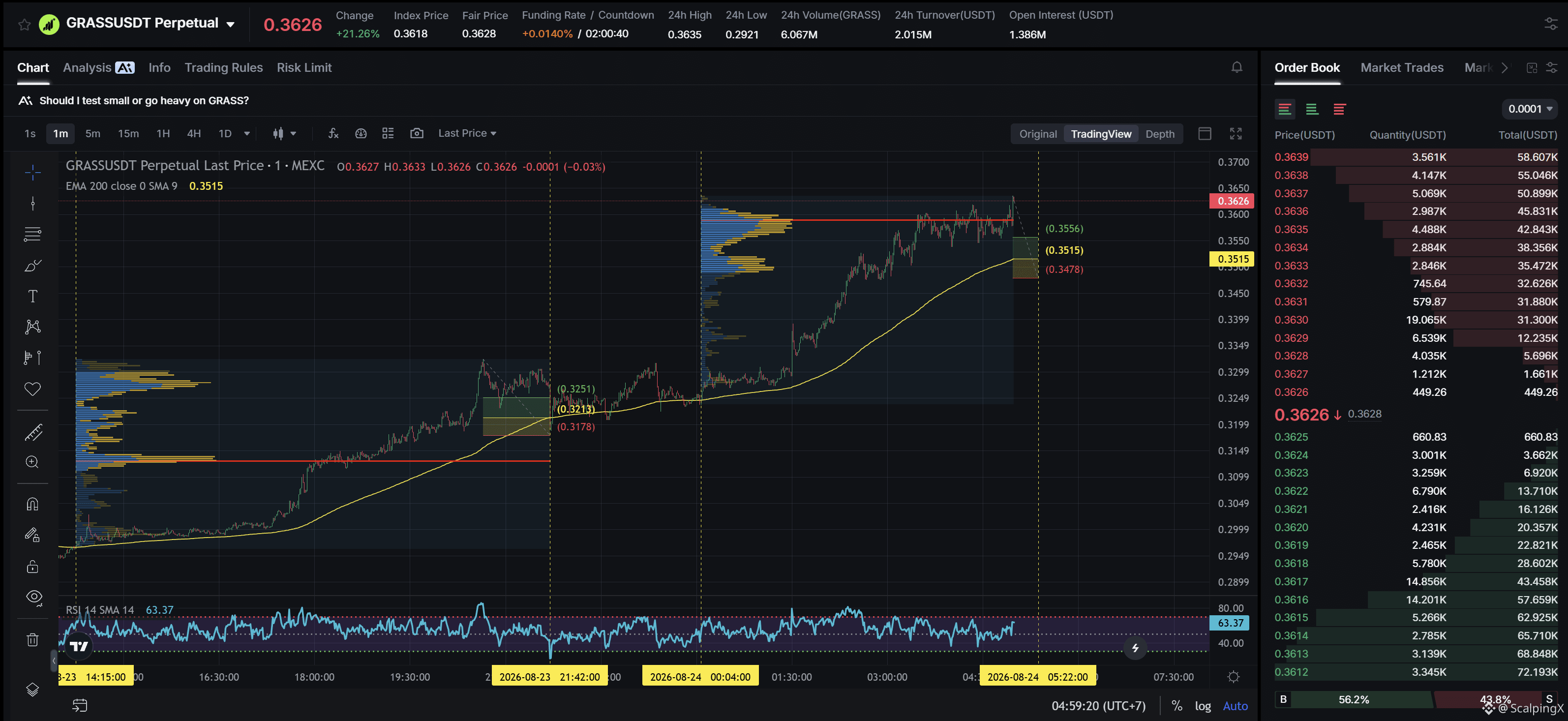Show both bids and asks order book view
The width and height of the screenshot is (1568, 721).
click(x=1285, y=109)
